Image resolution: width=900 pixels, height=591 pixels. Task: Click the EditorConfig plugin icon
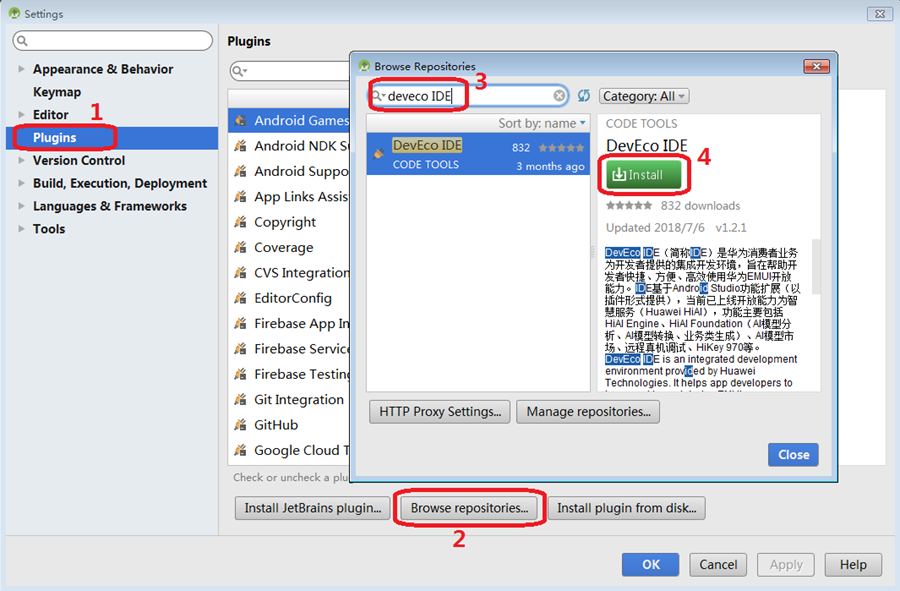pos(240,298)
